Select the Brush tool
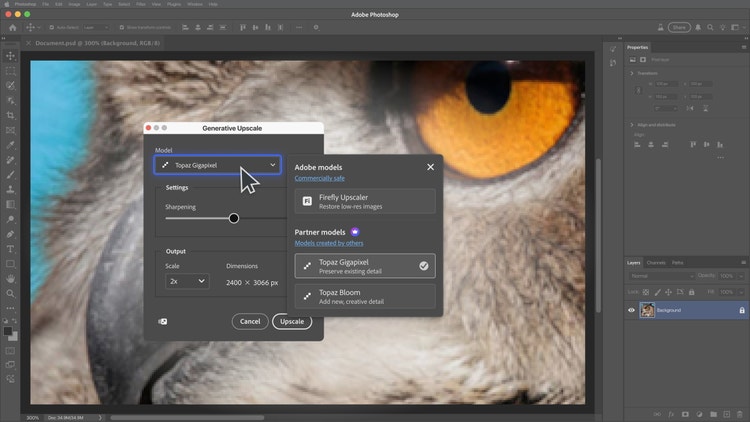Viewport: 750px width, 422px height. (x=11, y=175)
